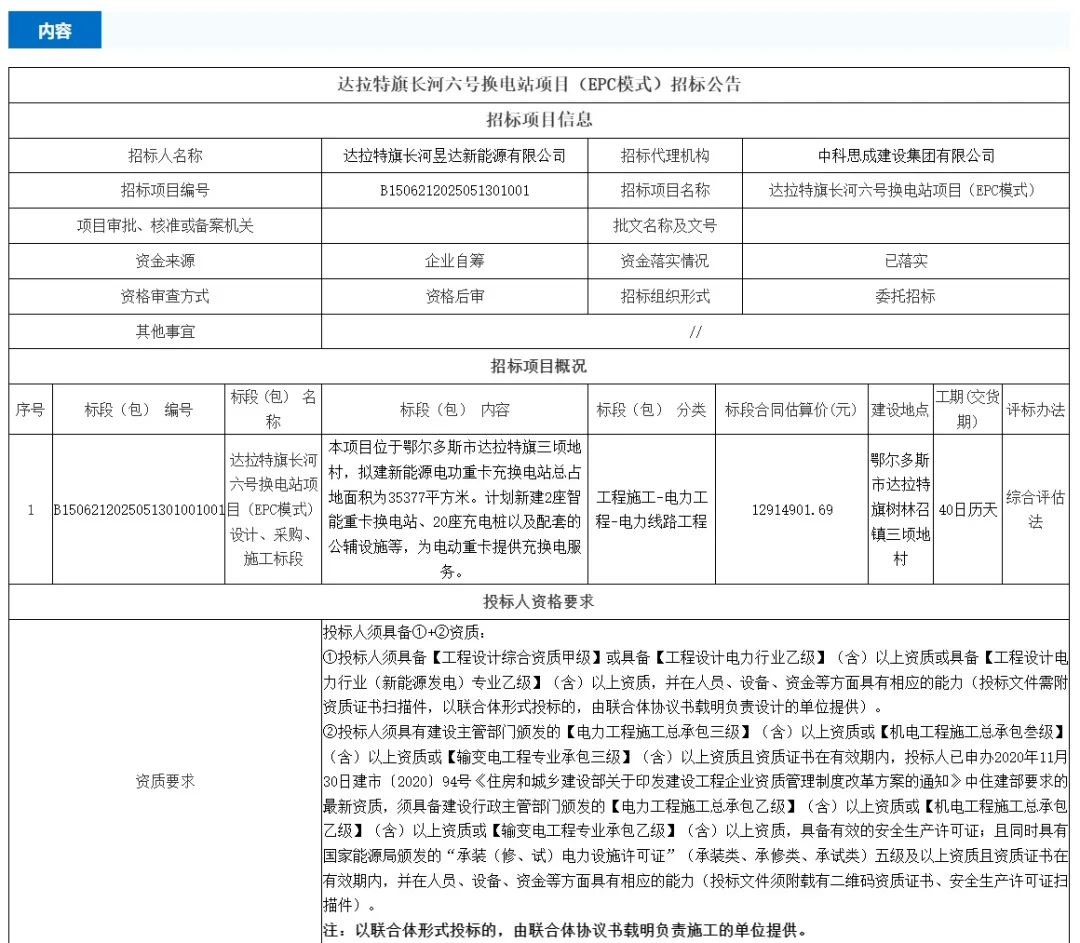1080x943 pixels.
Task: Click the 招标组织形式 label
Action: [x=665, y=296]
